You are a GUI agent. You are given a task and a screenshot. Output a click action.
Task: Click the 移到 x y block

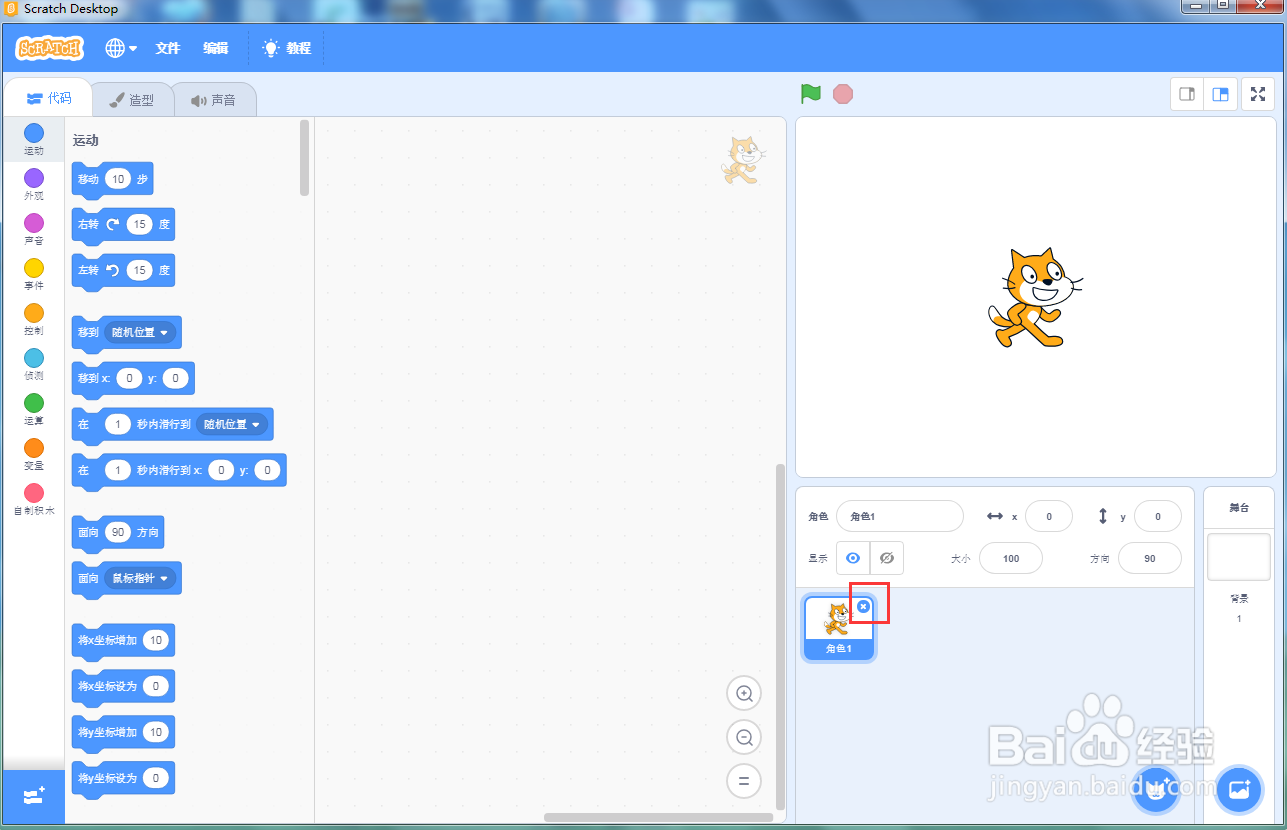[x=133, y=379]
